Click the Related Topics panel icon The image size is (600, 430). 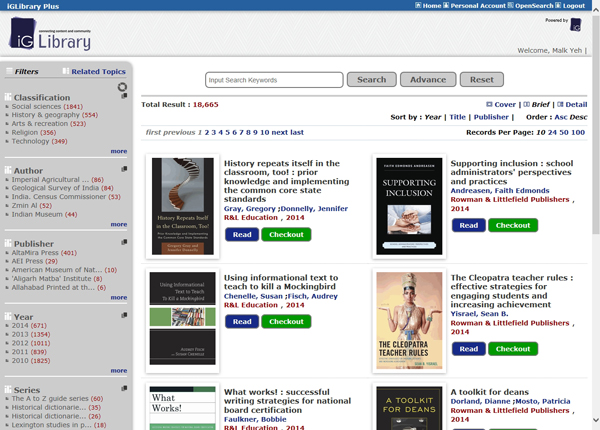coord(66,71)
